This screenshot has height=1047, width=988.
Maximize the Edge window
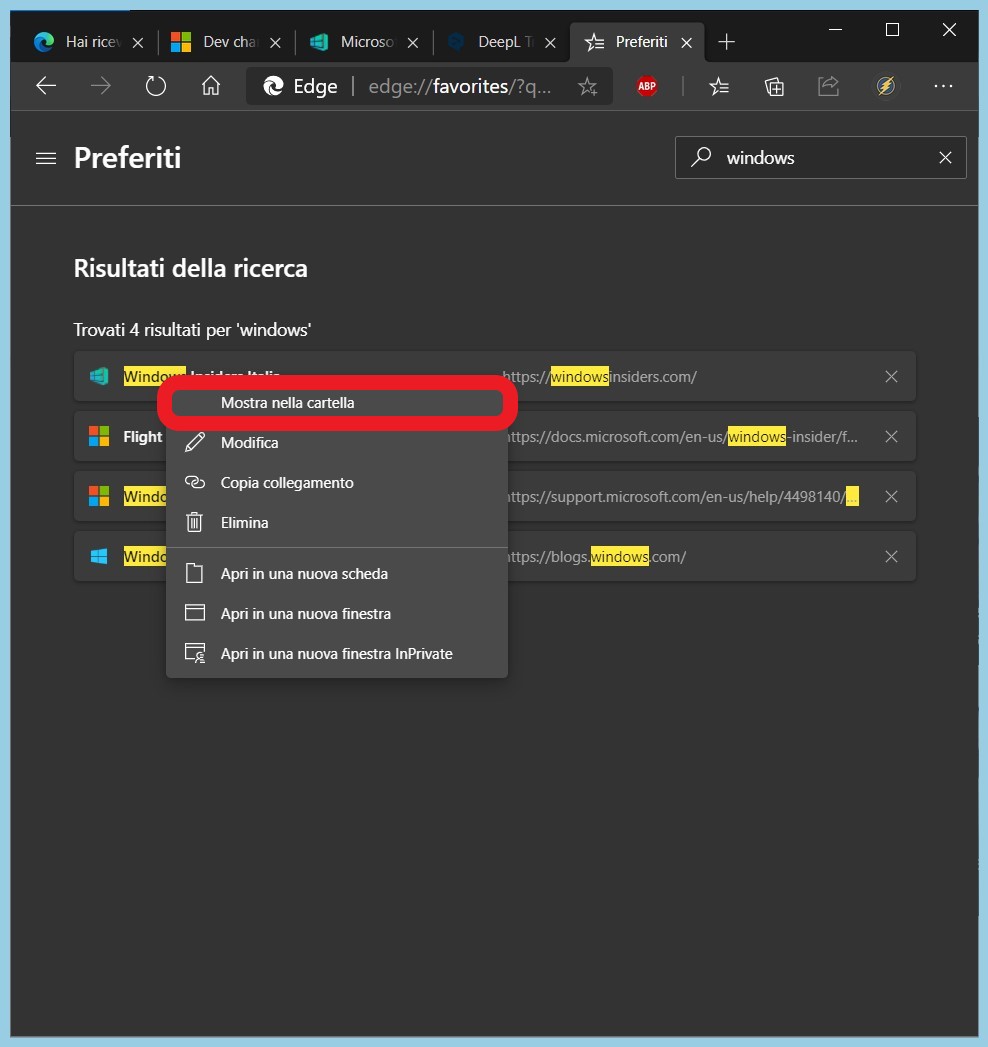click(x=892, y=29)
